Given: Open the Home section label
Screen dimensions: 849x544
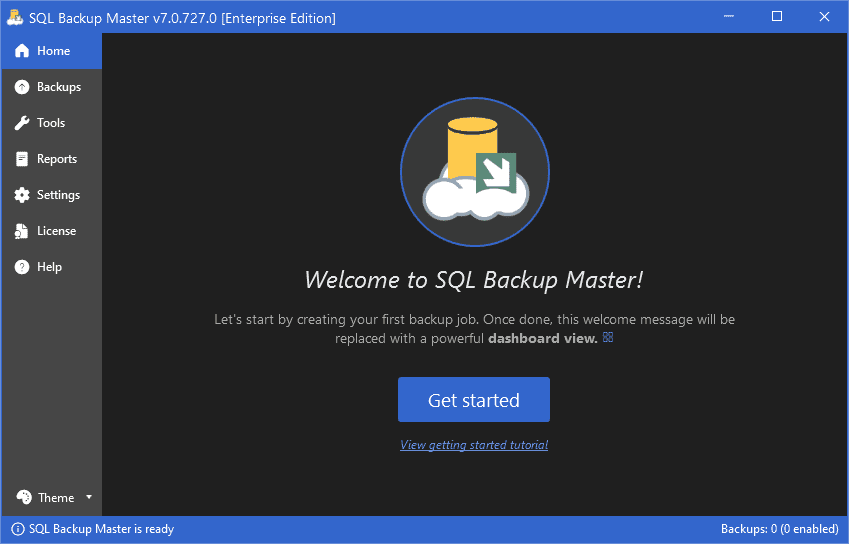Looking at the screenshot, I should pos(53,51).
